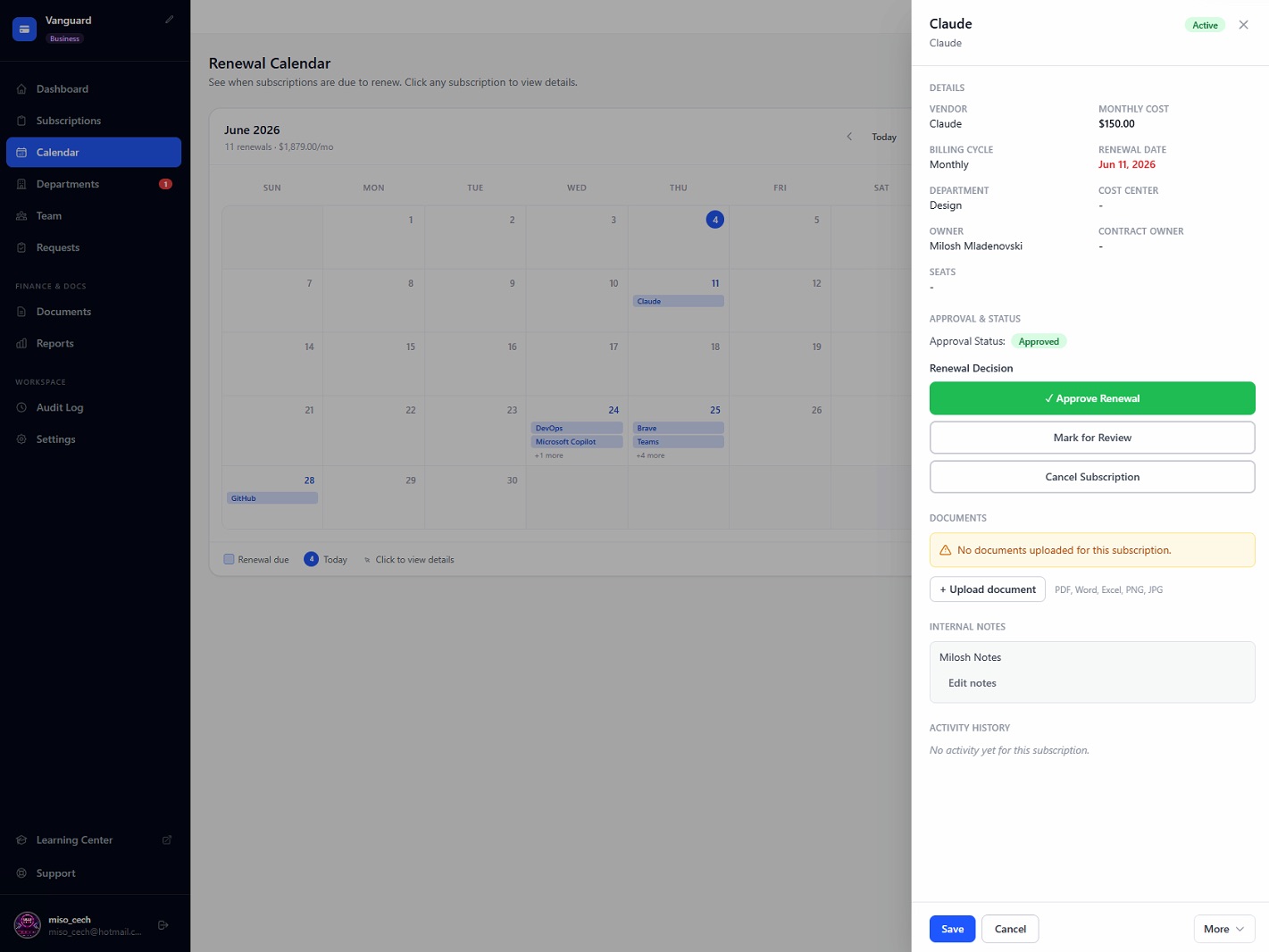
Task: Select the Departments menu item
Action: (94, 184)
